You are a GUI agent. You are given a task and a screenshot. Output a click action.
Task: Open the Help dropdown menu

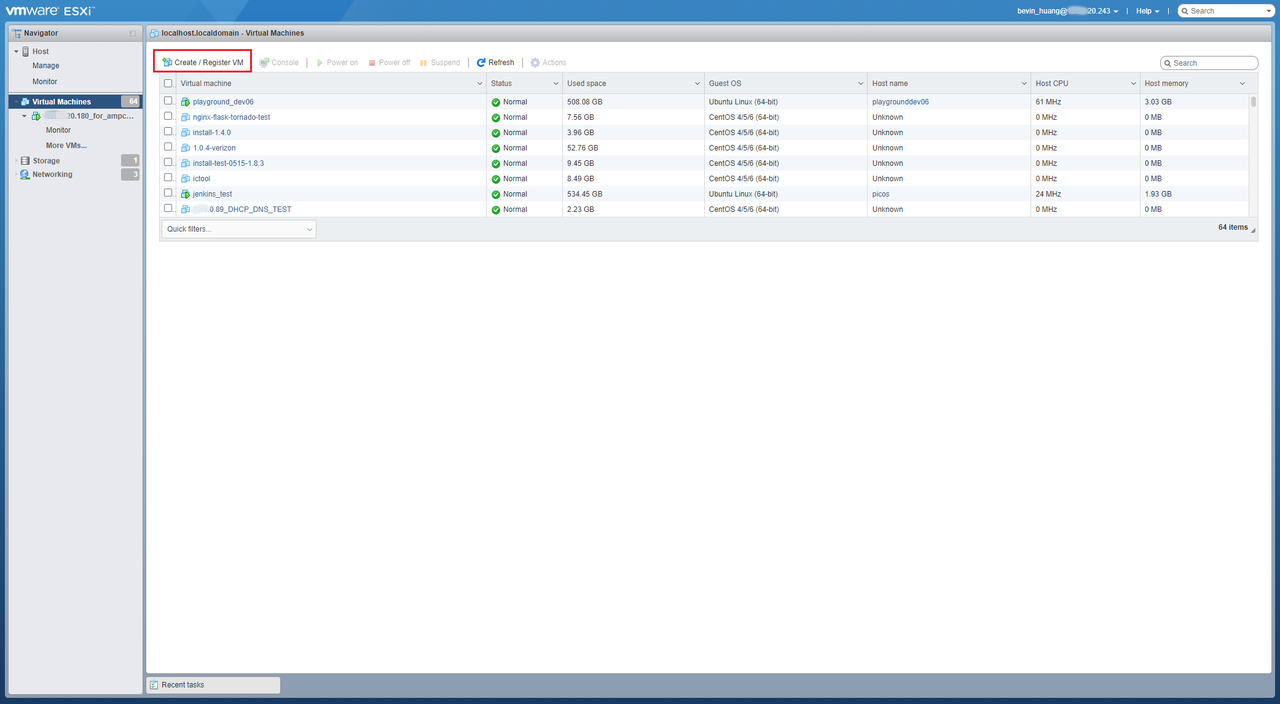pos(1147,11)
